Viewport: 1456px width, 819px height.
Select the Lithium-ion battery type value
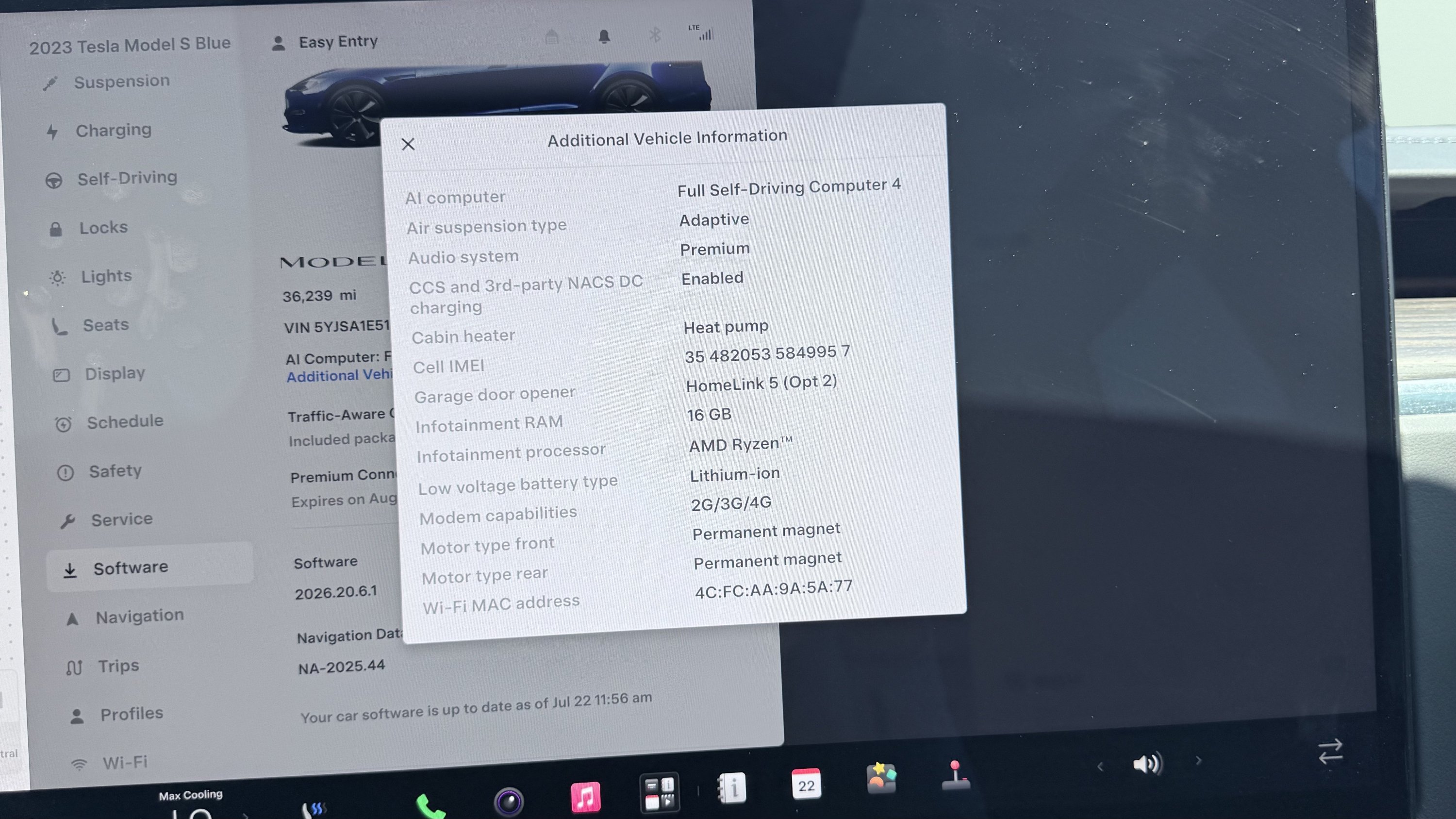pyautogui.click(x=735, y=474)
